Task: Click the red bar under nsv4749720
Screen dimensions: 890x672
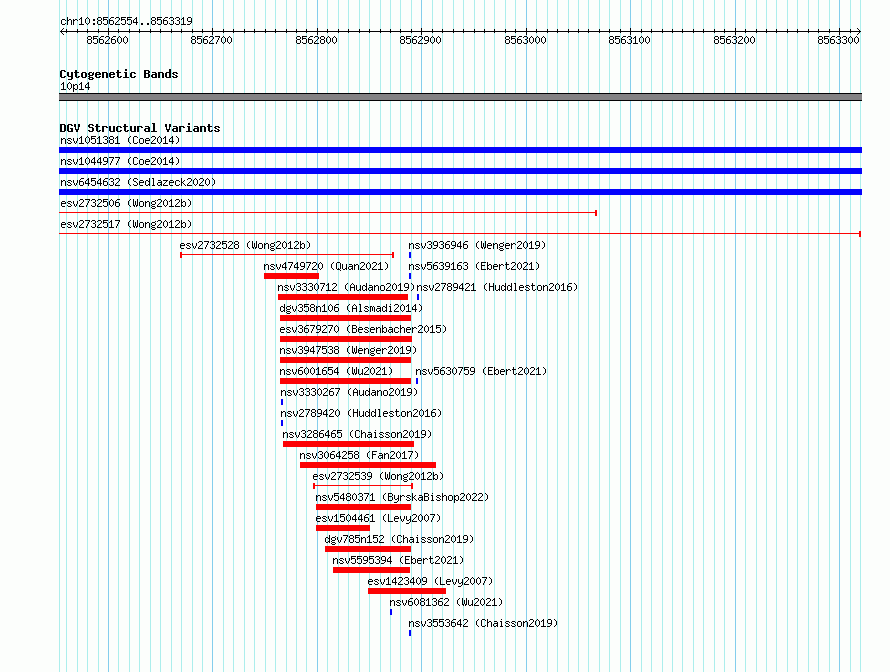Action: (x=291, y=276)
